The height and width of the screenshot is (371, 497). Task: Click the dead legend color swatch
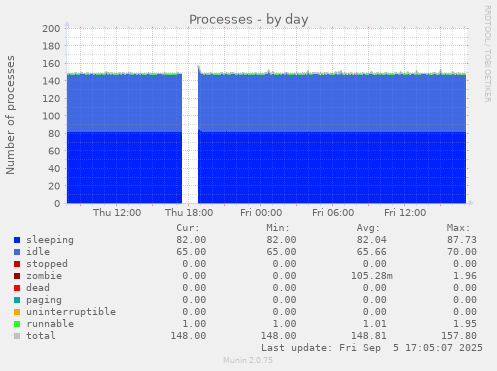tap(17, 288)
